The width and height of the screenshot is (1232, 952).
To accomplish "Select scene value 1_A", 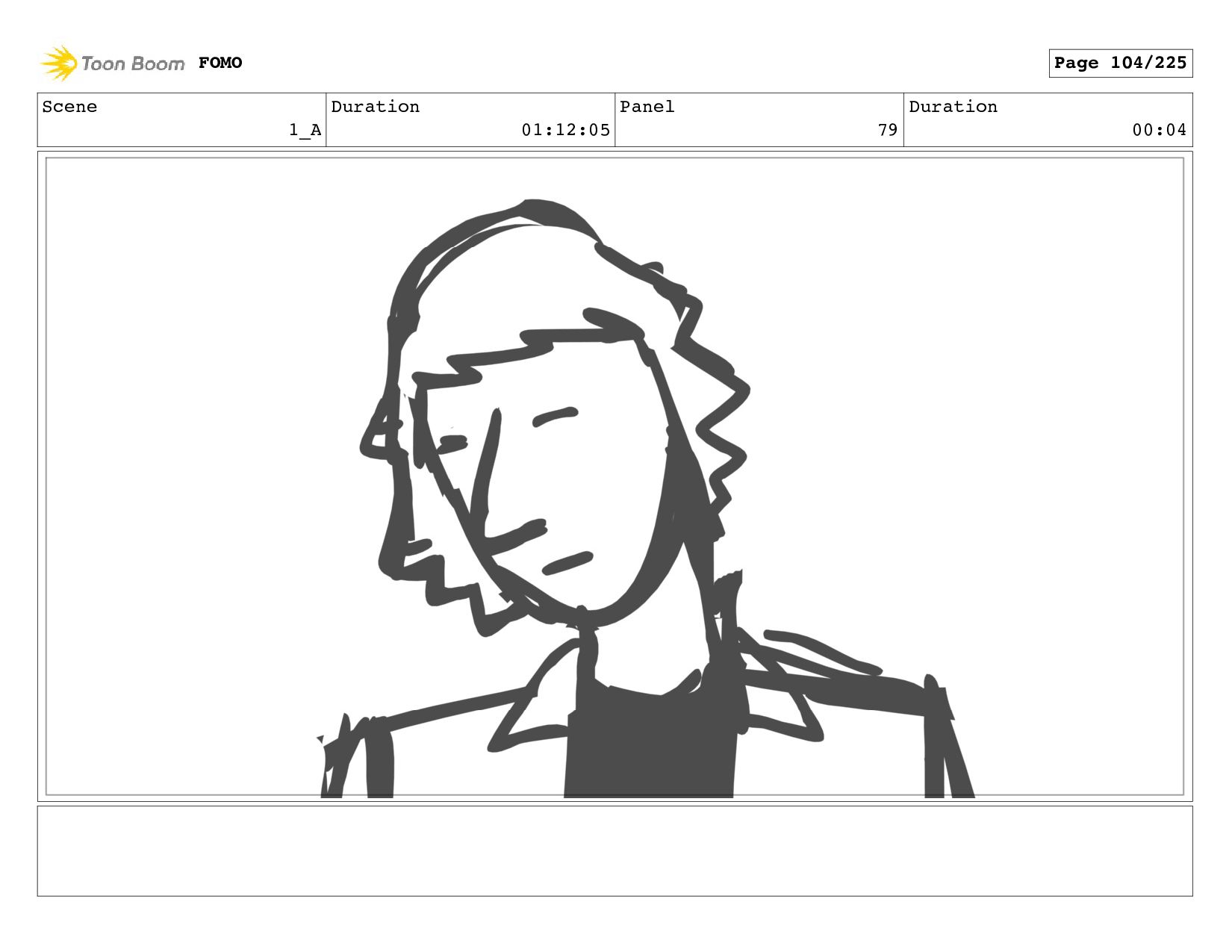I will coord(305,130).
